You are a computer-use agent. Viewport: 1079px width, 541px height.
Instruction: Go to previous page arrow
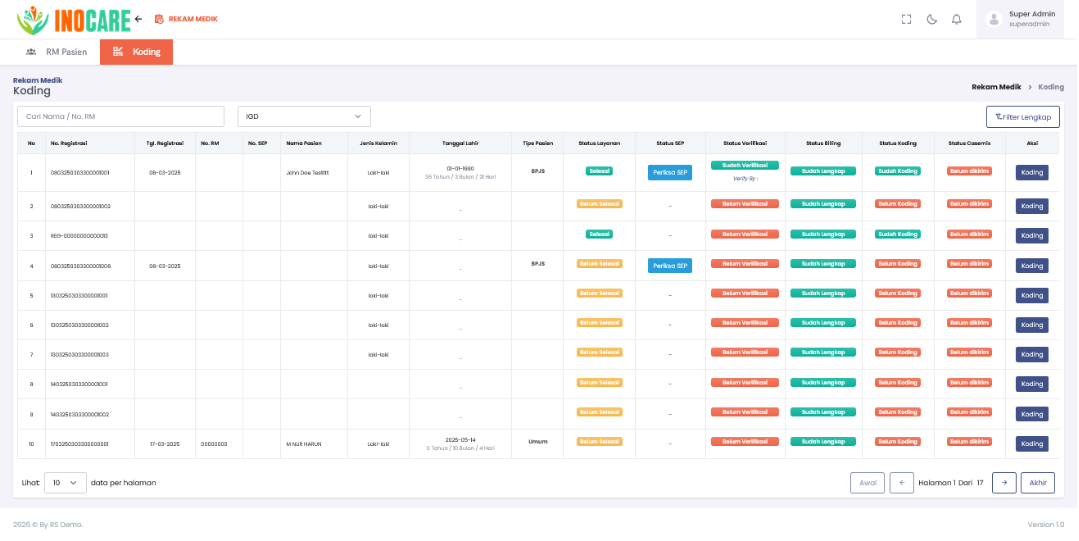(901, 482)
